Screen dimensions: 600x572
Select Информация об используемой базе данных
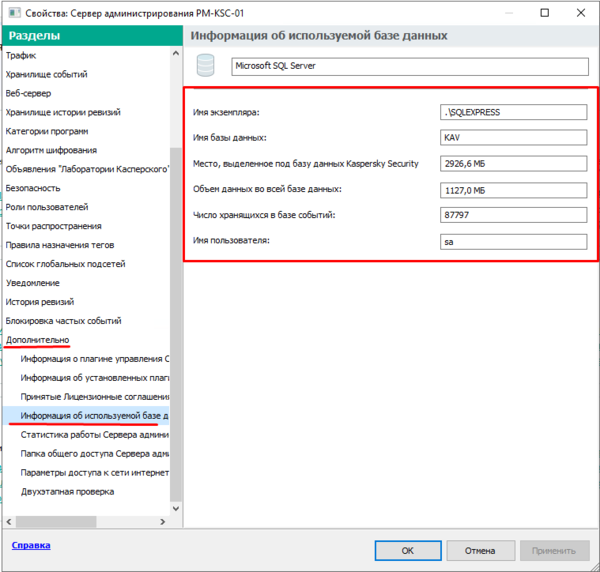coord(94,416)
